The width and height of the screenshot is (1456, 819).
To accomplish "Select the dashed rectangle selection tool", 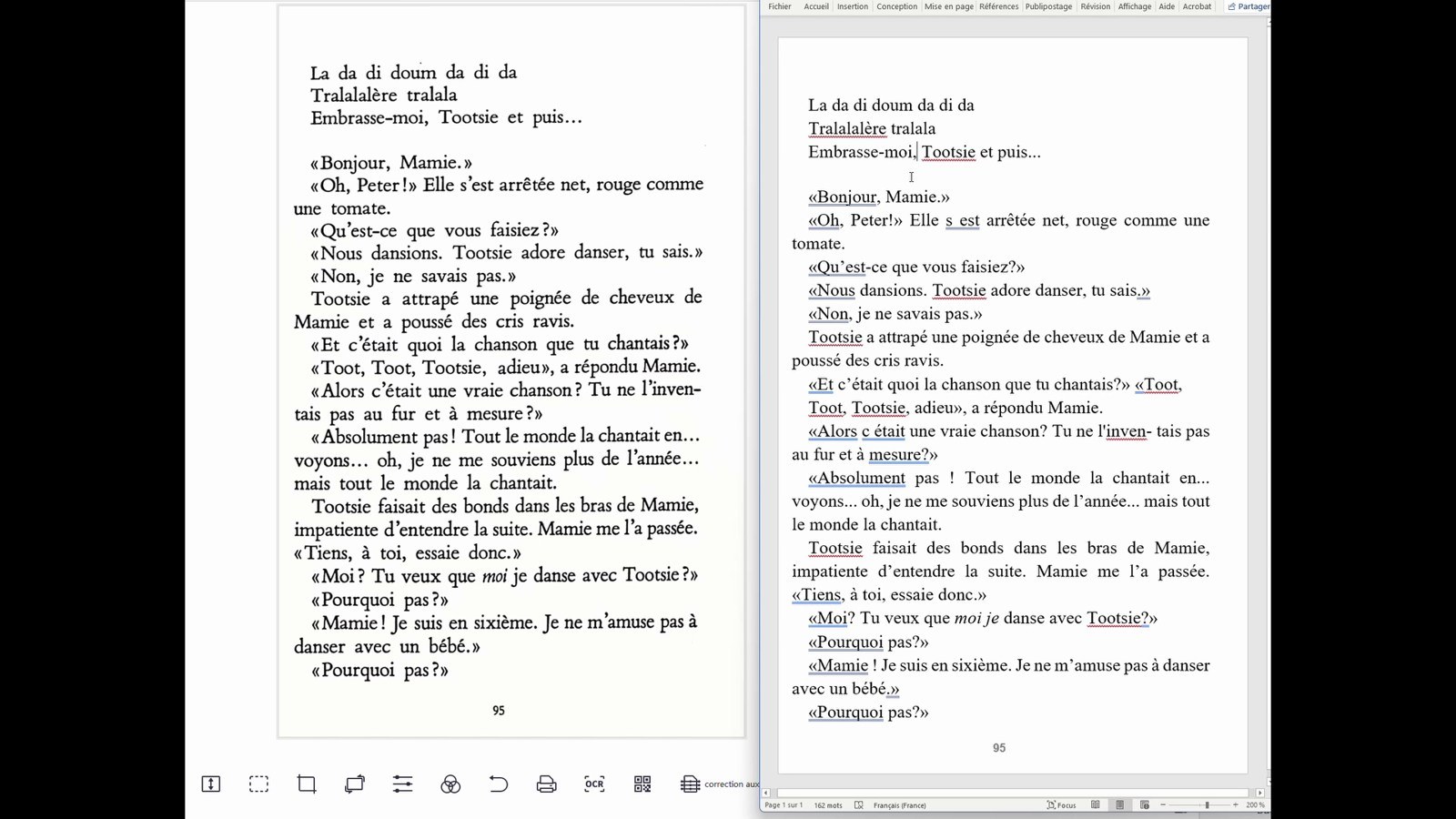I will 259,784.
